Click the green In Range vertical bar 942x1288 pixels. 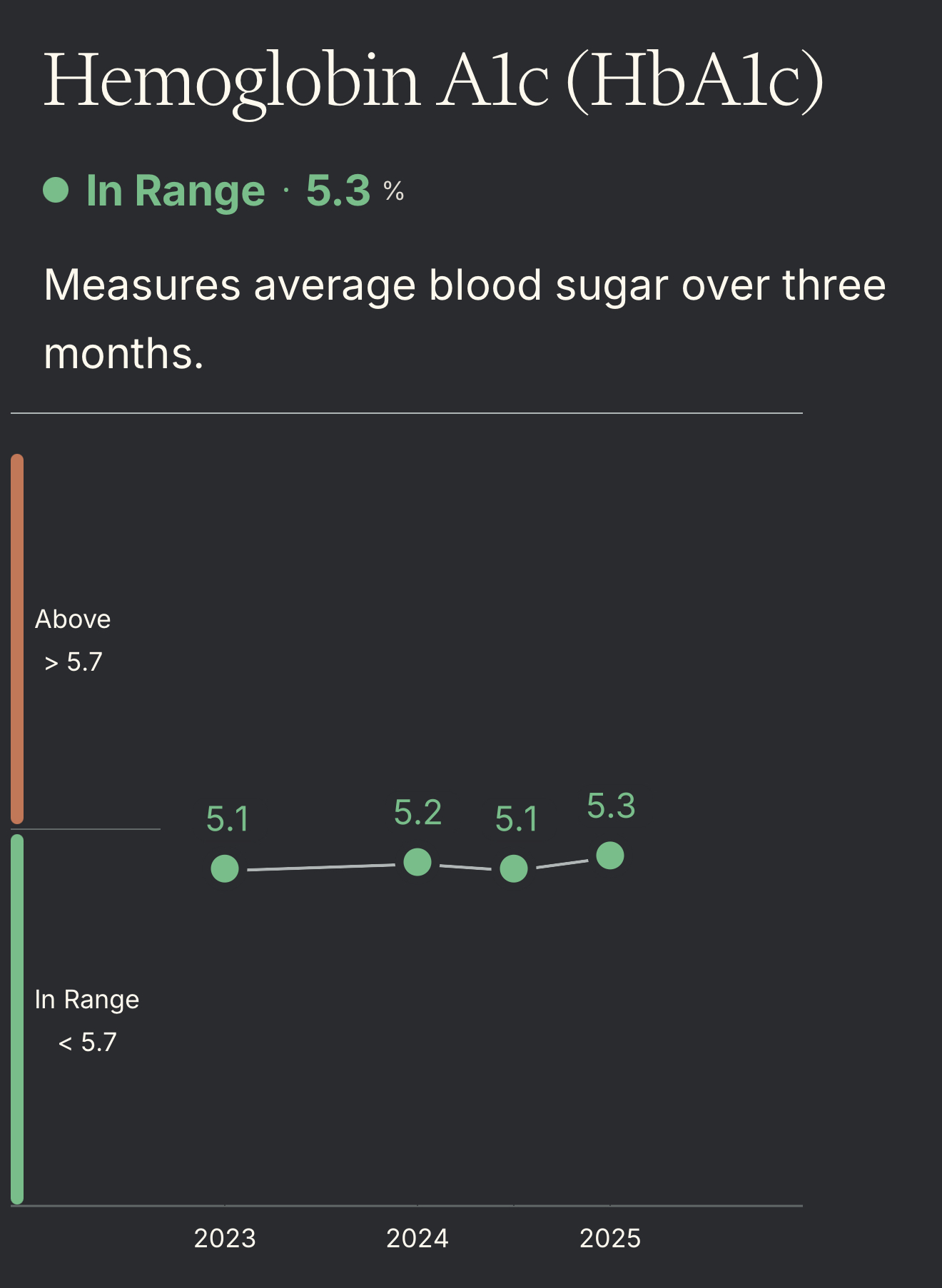click(x=17, y=1019)
